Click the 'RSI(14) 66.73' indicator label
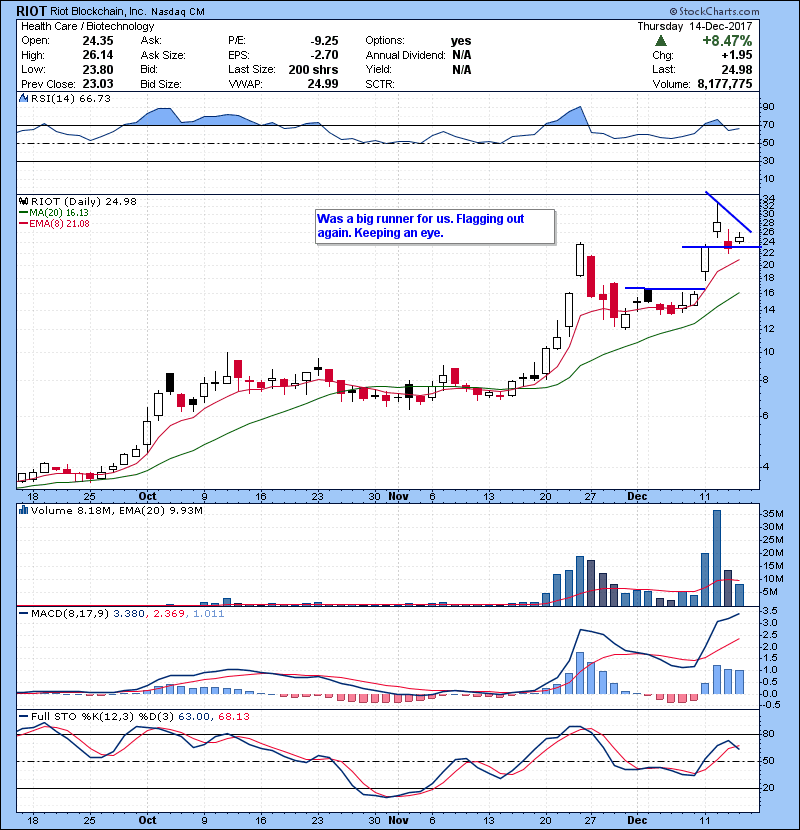The width and height of the screenshot is (800, 830). 71,98
